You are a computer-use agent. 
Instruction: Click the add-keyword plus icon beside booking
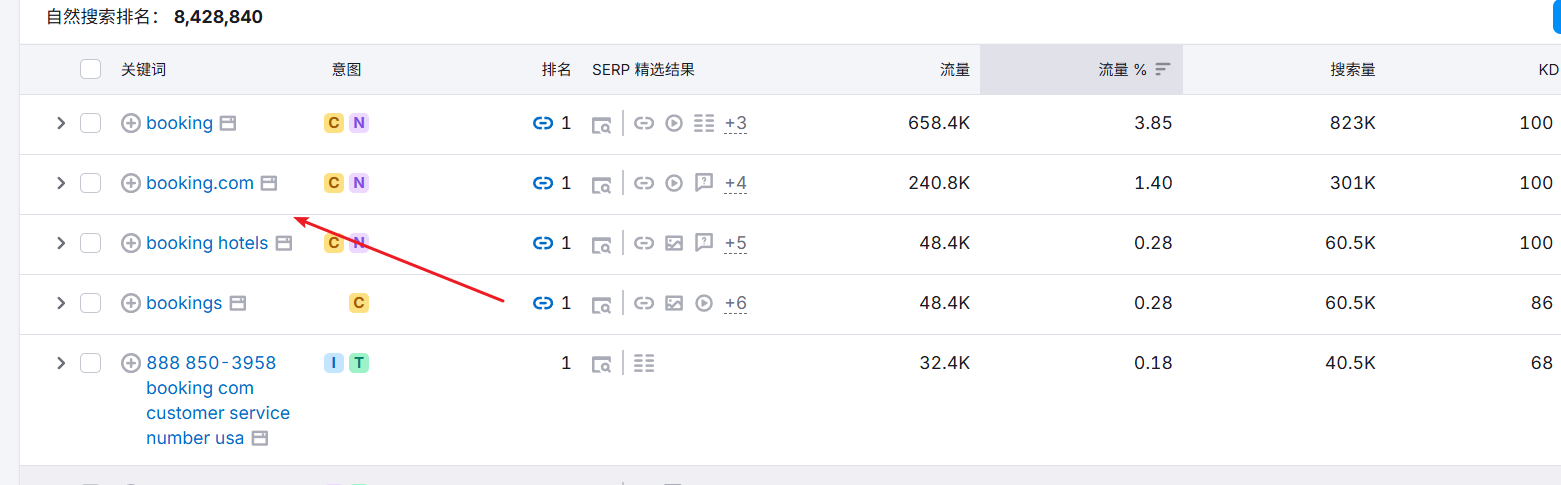130,123
